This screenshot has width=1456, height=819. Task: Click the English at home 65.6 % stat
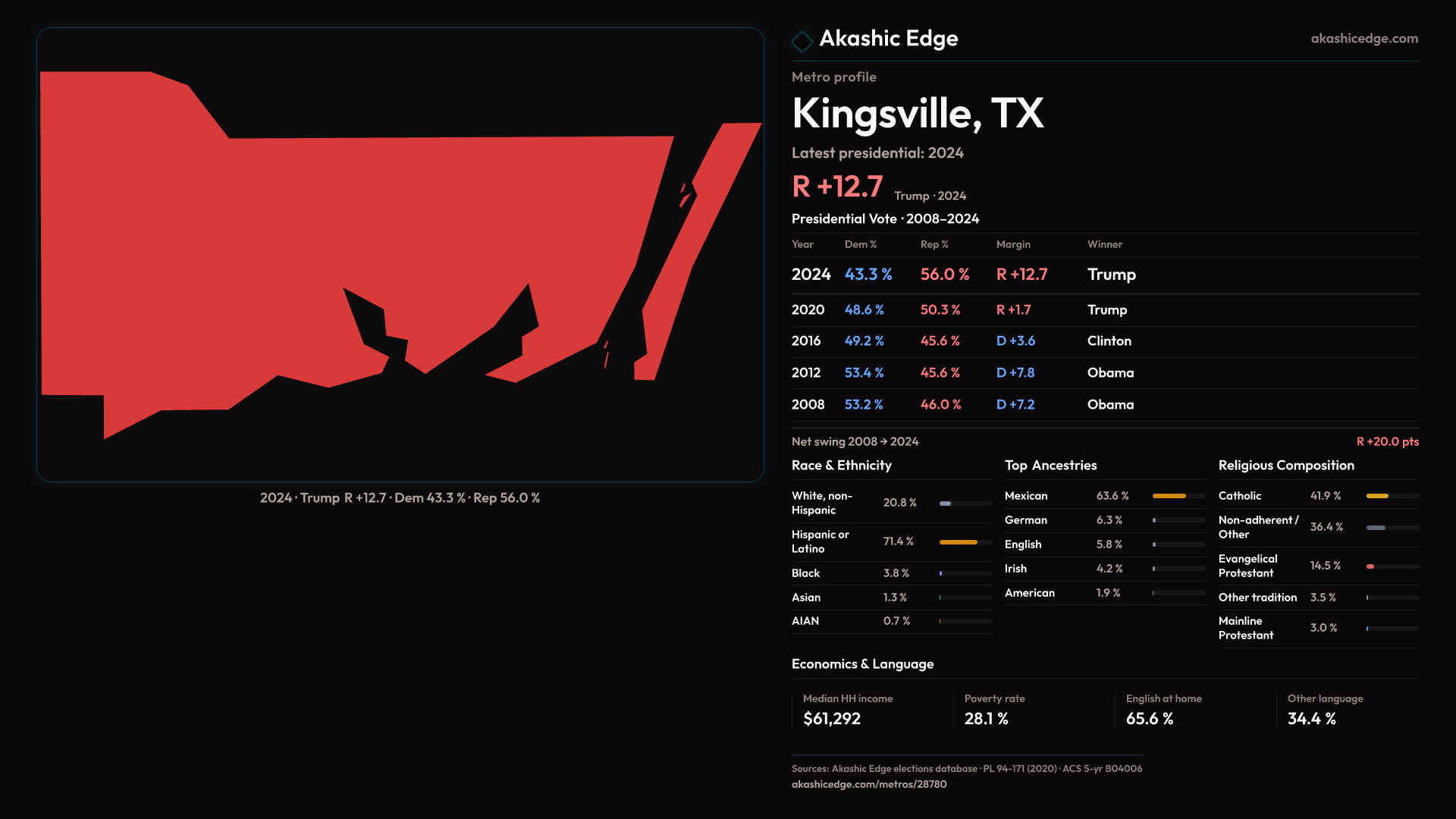(x=1149, y=719)
